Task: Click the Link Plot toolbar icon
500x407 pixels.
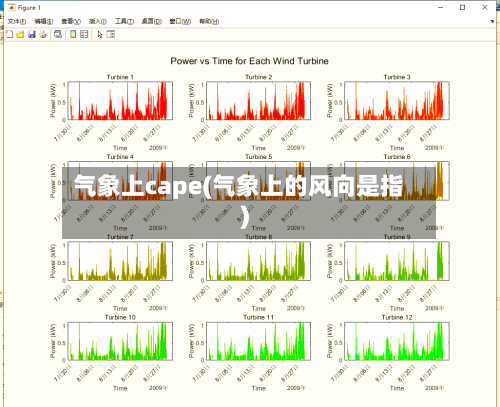Action: point(58,34)
